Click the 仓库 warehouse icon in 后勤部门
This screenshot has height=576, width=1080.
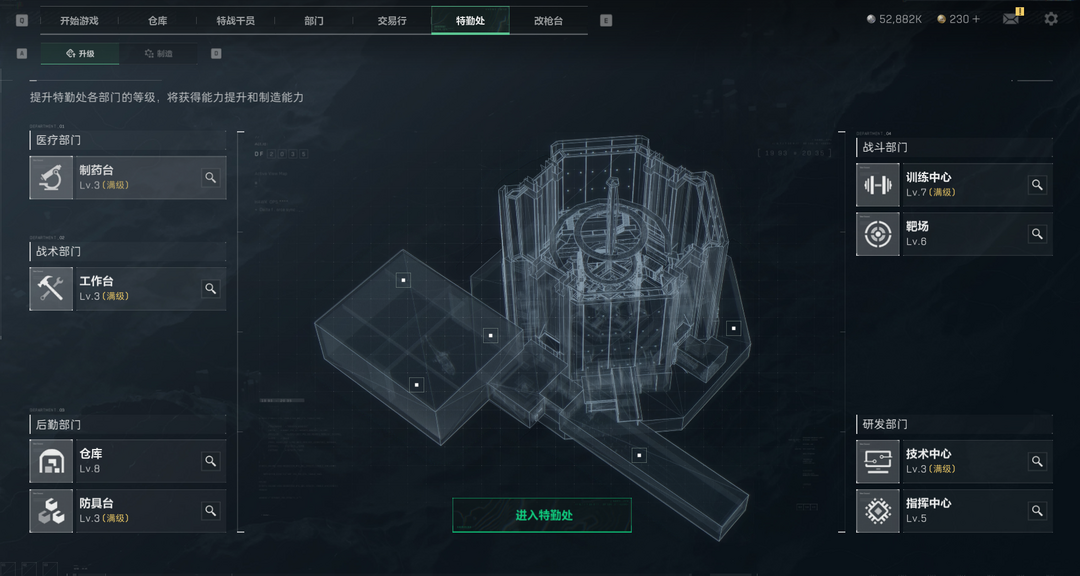coord(51,461)
